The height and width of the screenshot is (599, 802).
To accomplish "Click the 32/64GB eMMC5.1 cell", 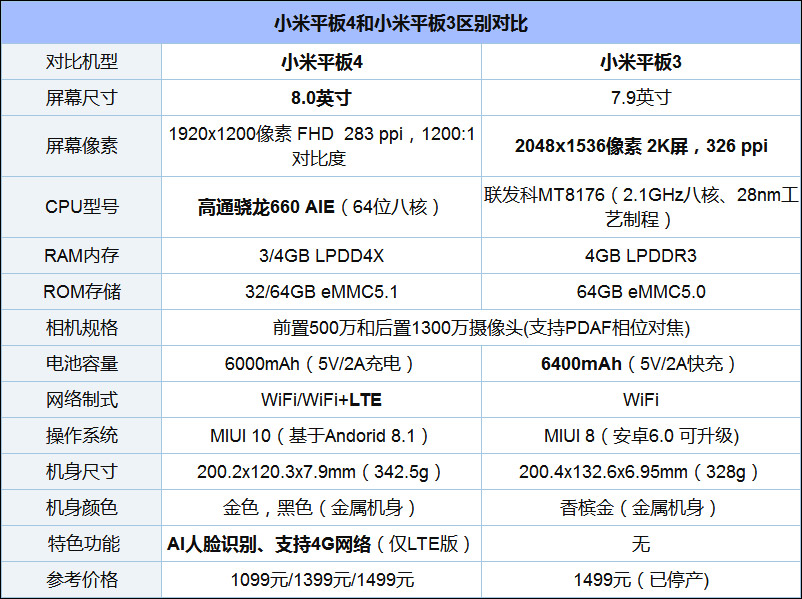I will pyautogui.click(x=321, y=292).
